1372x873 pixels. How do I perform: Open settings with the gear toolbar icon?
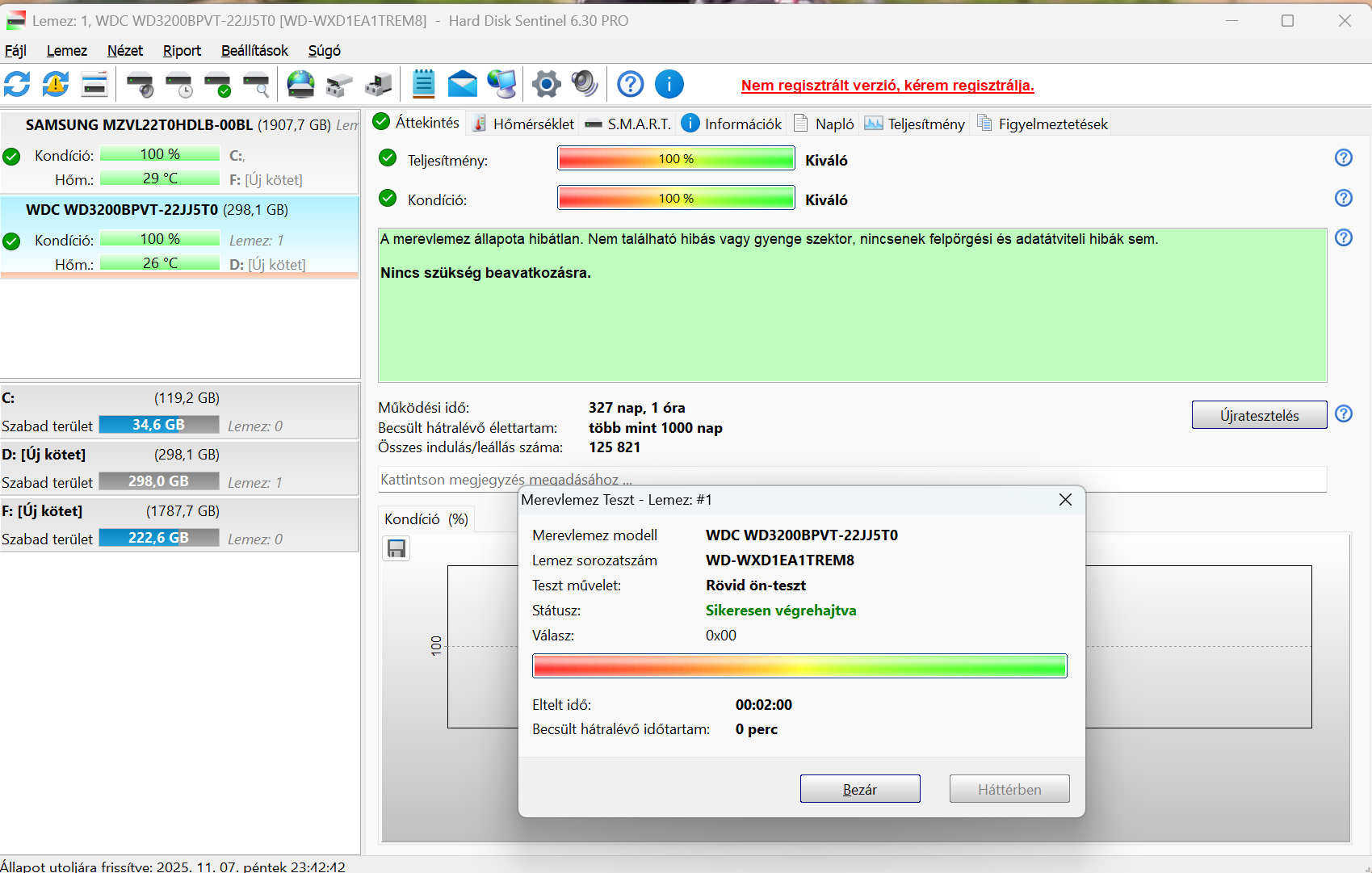tap(547, 84)
